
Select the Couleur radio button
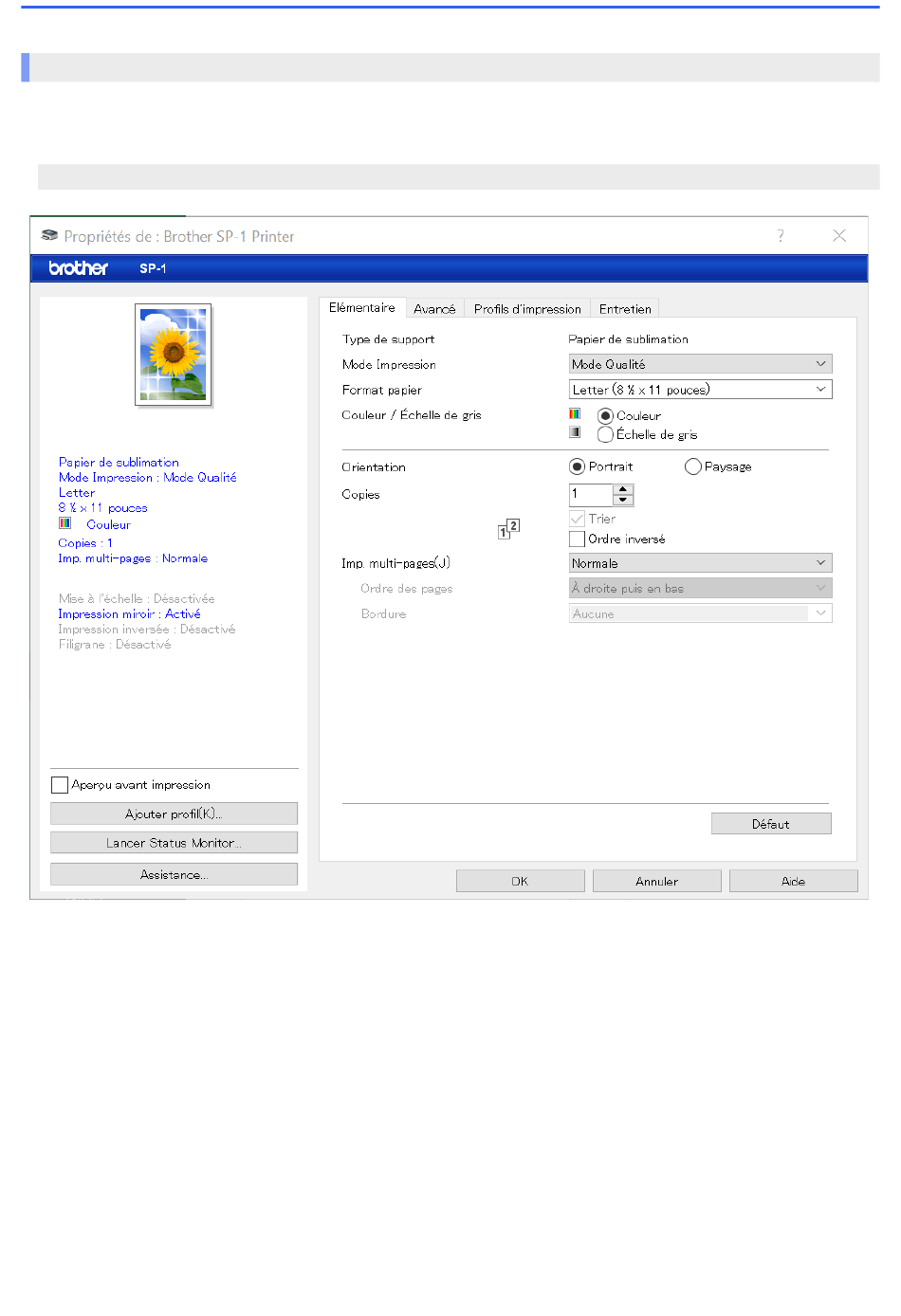[x=605, y=416]
